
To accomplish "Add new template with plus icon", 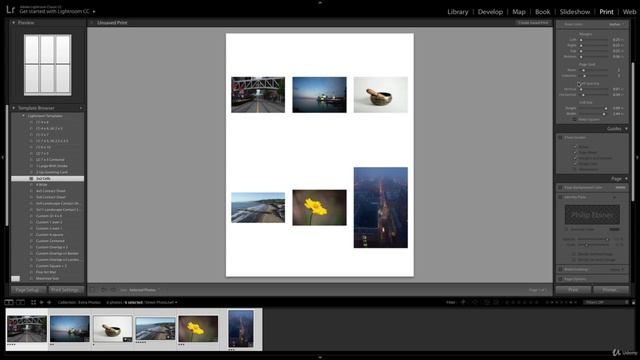I will [81, 108].
